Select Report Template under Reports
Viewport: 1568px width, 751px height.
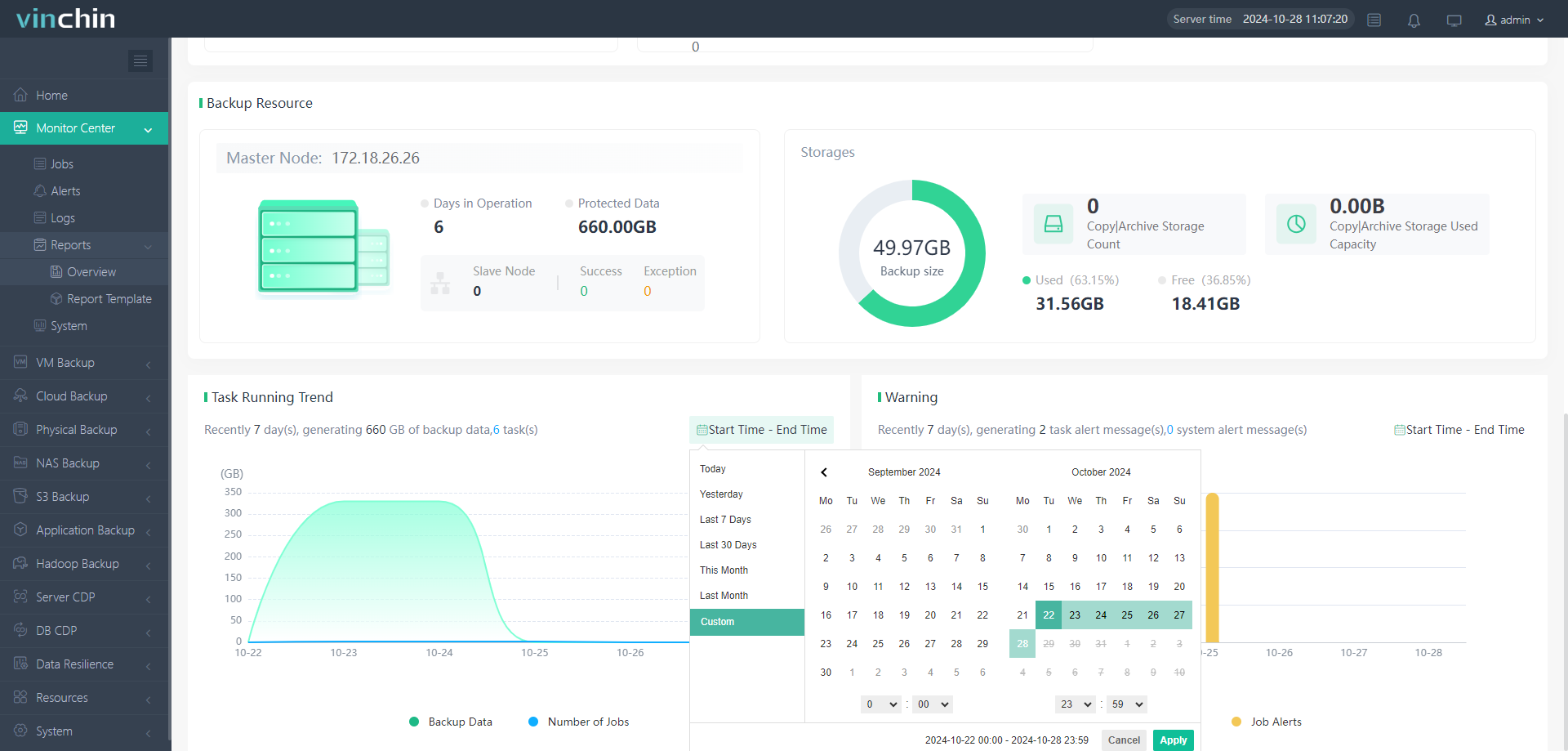[x=109, y=298]
